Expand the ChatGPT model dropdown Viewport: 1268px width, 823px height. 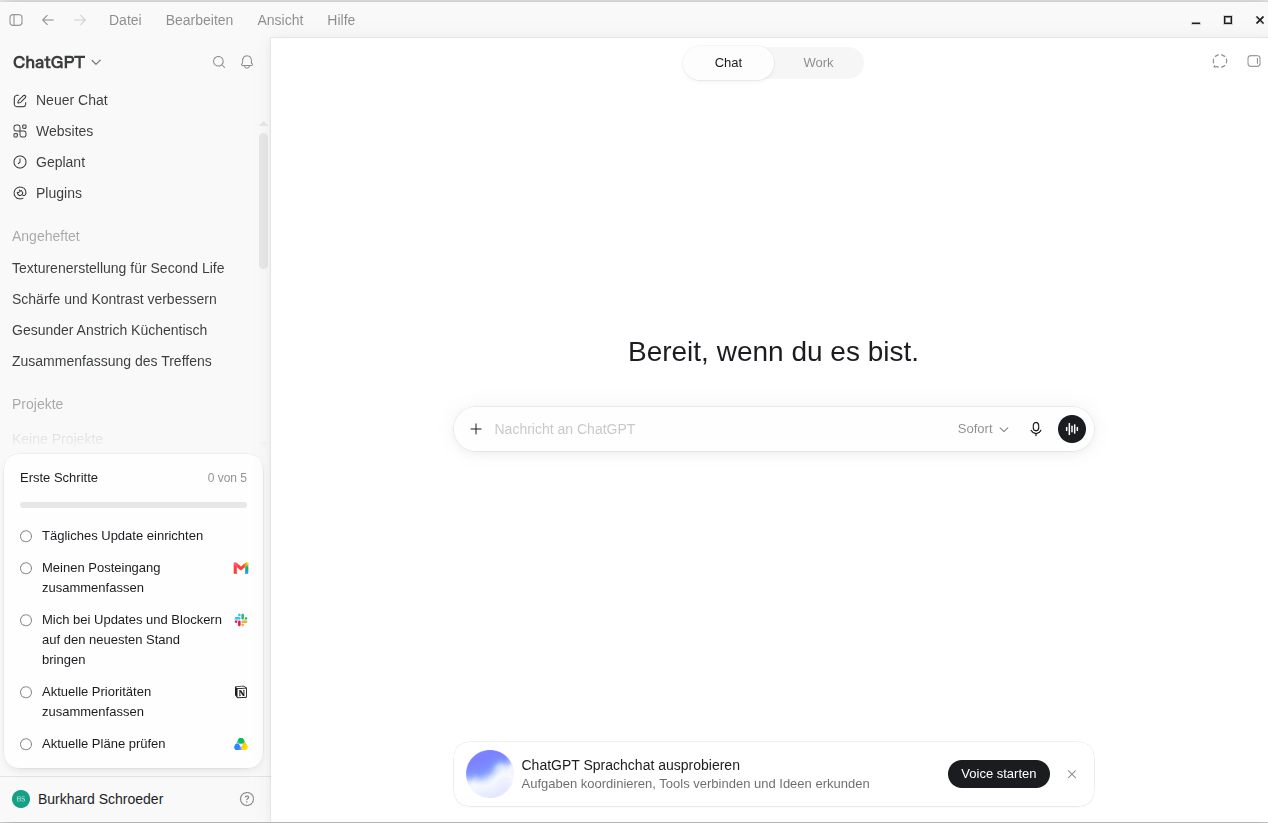58,62
